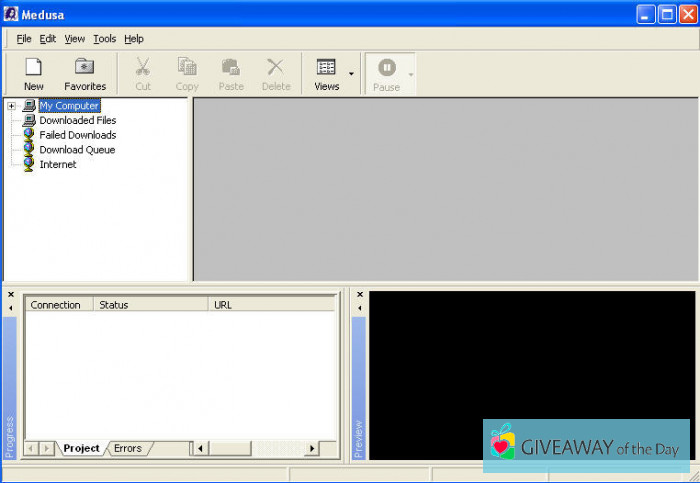700x483 pixels.
Task: Select the Downloaded Files tree item
Action: coord(77,120)
